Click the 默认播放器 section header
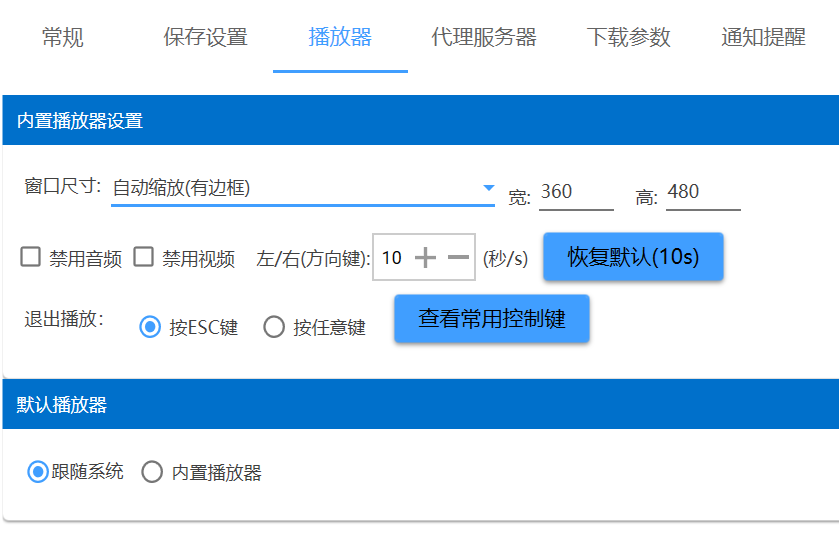Image resolution: width=839 pixels, height=535 pixels. (421, 404)
